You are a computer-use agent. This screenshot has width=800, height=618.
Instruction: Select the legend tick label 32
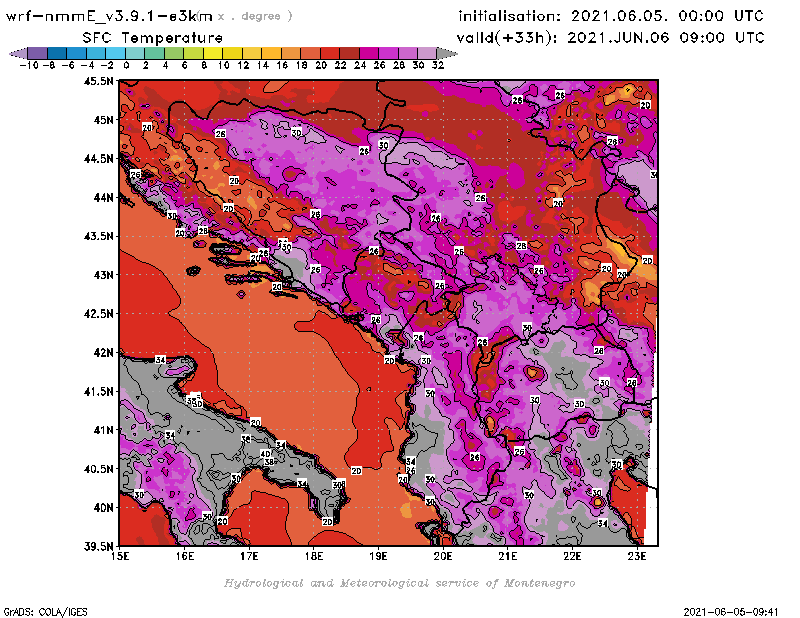pyautogui.click(x=438, y=65)
